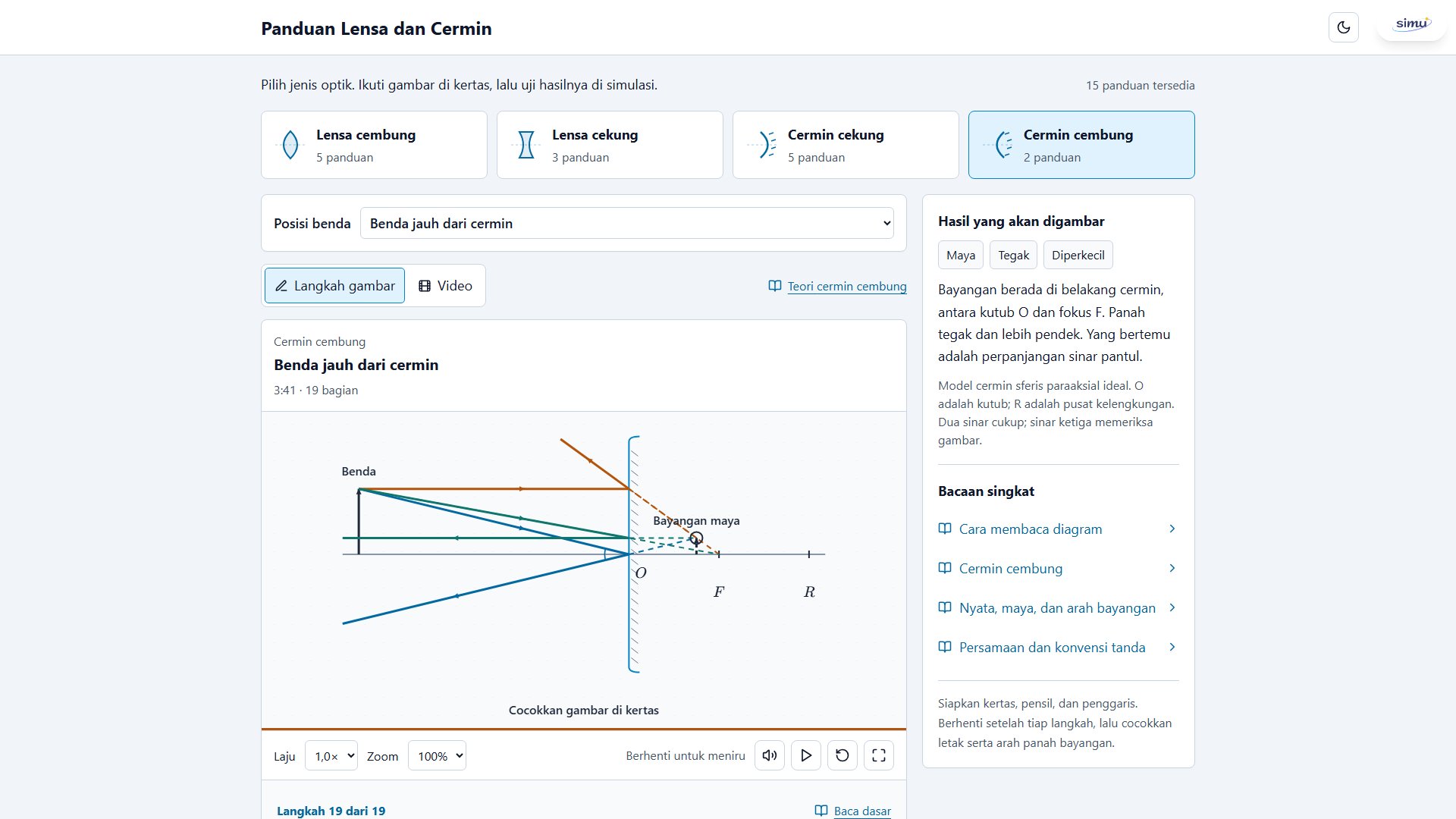The height and width of the screenshot is (819, 1456).
Task: Choose the Cermin cekung optic card
Action: 846,145
